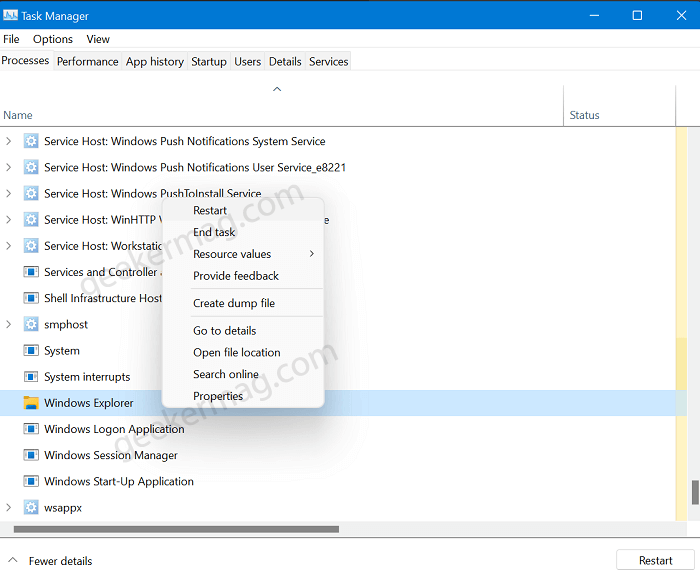
Task: Click Services and Controller app icon
Action: tap(31, 272)
